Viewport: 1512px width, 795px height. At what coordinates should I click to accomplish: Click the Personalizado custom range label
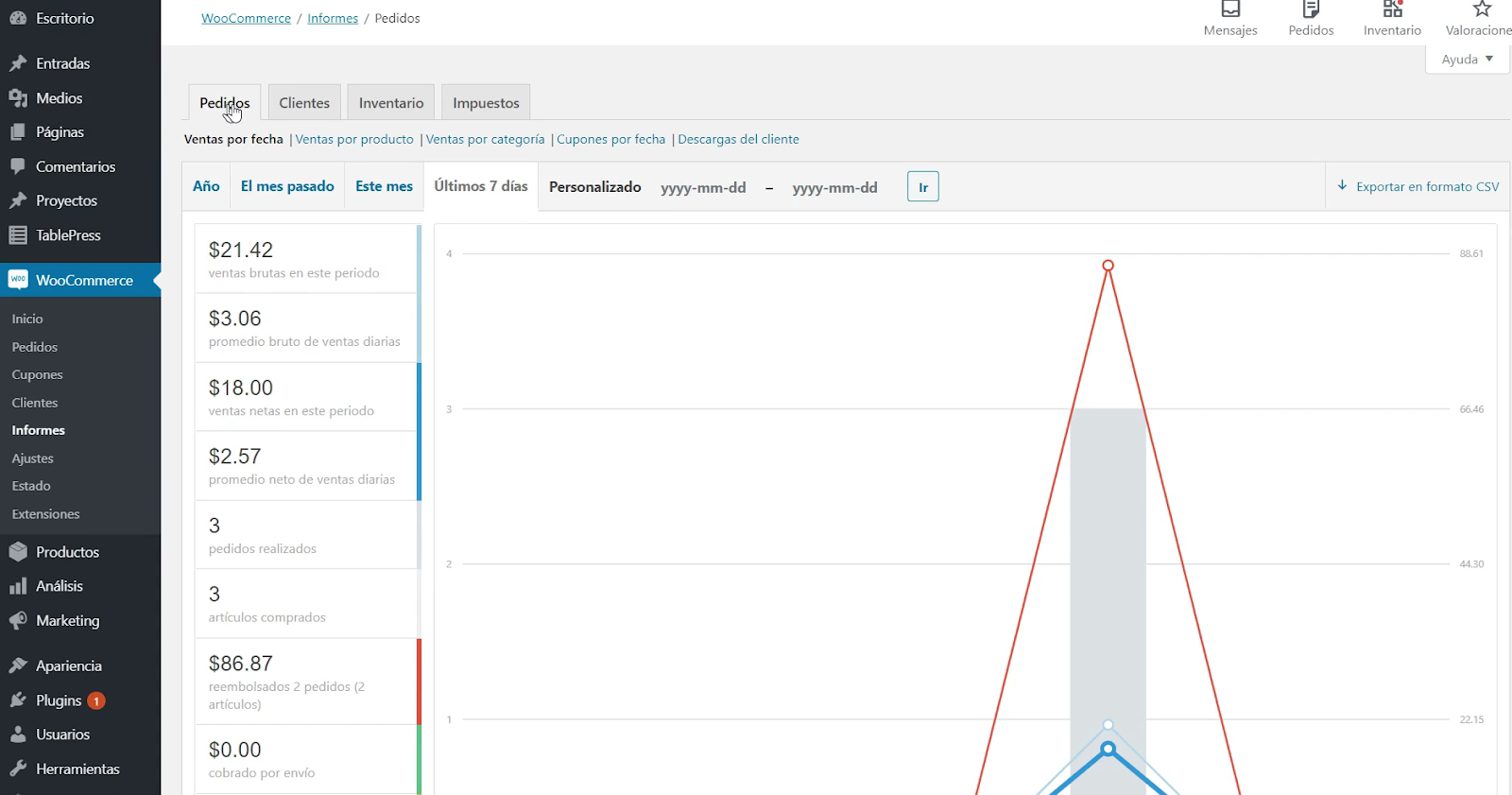(x=595, y=187)
